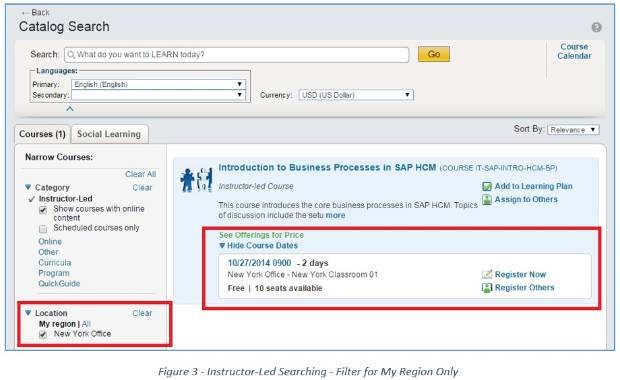Clear the Category filter
This screenshot has width=620, height=380.
(x=142, y=187)
